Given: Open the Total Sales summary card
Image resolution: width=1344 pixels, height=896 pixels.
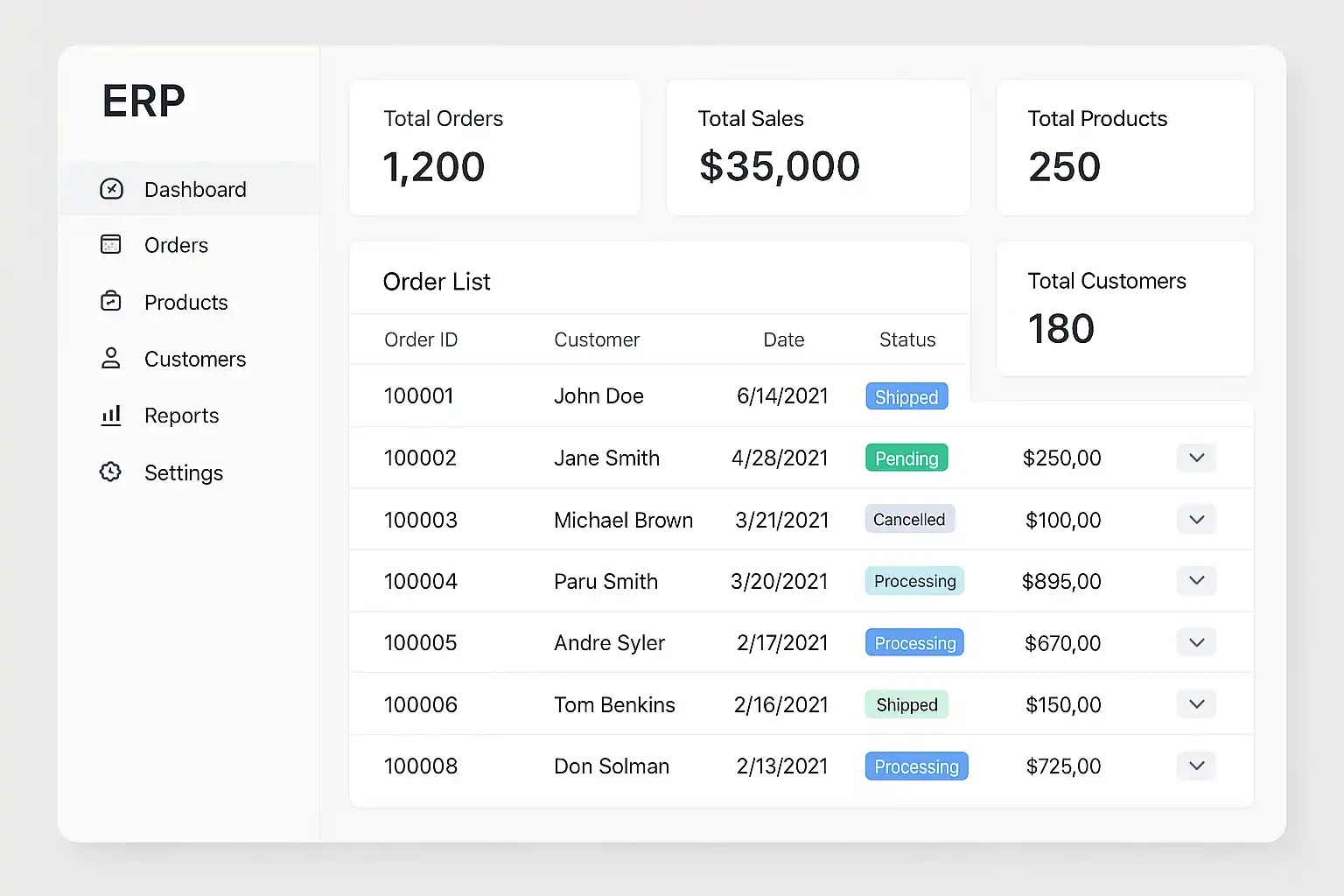Looking at the screenshot, I should (818, 147).
